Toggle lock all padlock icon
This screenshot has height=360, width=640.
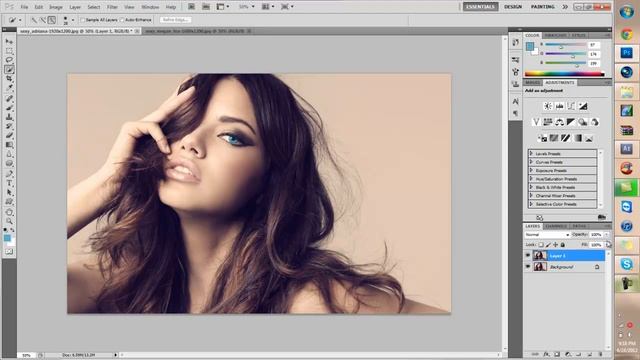pyautogui.click(x=563, y=245)
